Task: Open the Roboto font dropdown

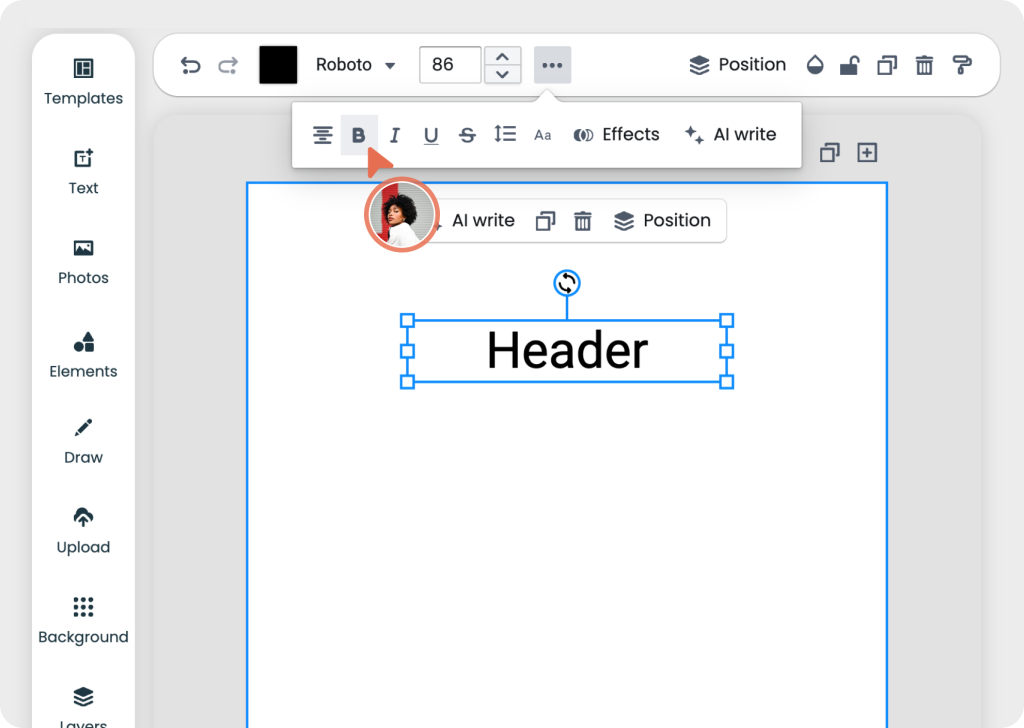Action: (x=355, y=65)
